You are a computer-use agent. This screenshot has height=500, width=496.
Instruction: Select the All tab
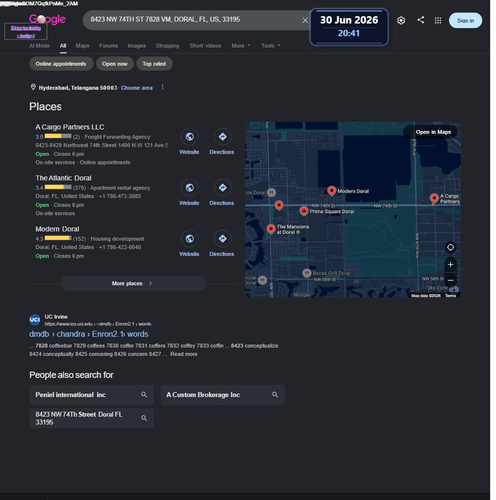(63, 46)
